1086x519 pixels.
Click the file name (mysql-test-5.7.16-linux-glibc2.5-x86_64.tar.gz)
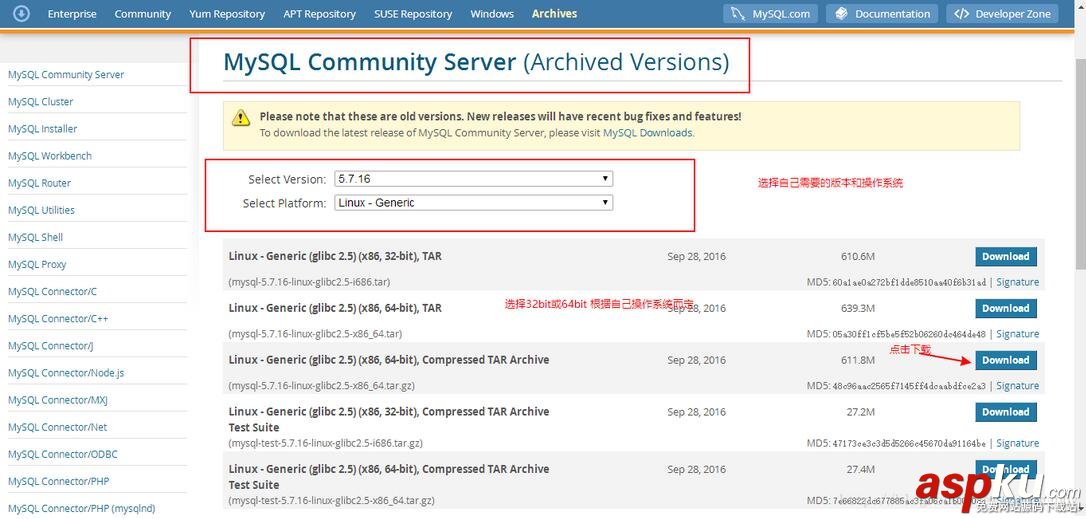(332, 501)
